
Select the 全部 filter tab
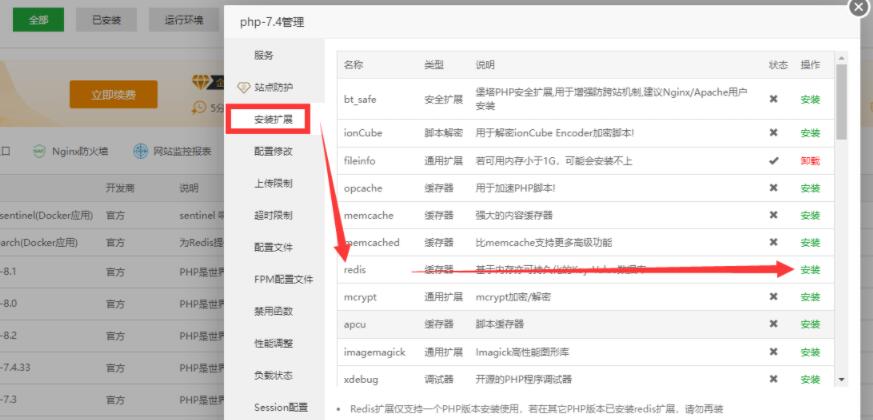point(38,20)
